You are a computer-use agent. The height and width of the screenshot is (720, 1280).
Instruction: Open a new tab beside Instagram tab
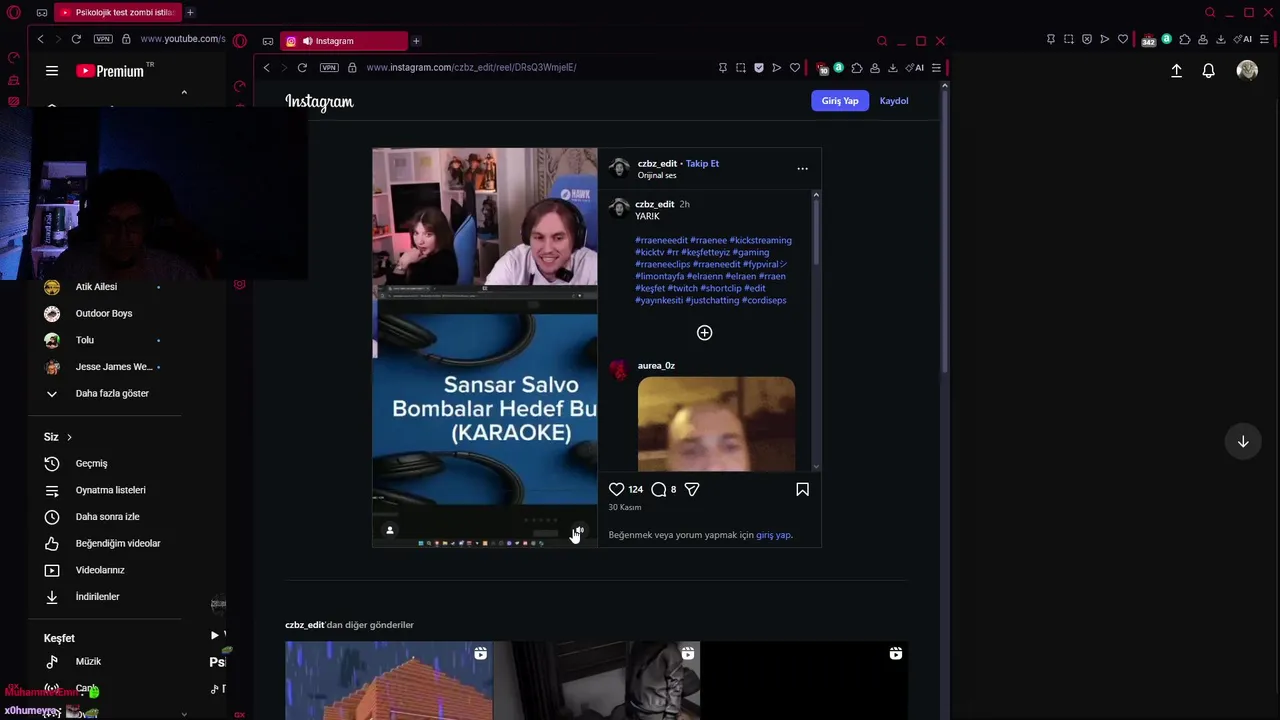pyautogui.click(x=416, y=41)
